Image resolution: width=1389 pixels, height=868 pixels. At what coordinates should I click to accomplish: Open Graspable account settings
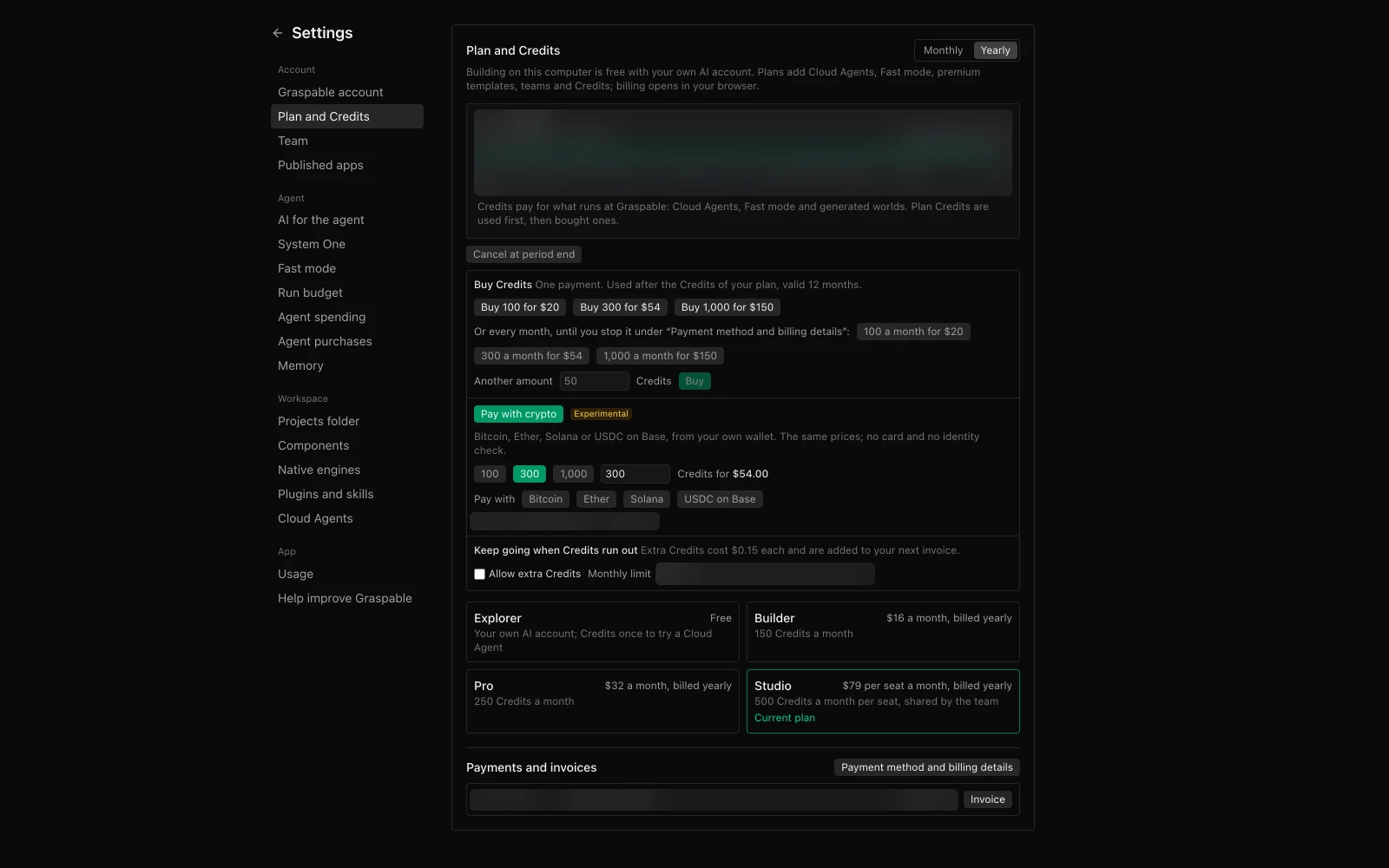pyautogui.click(x=347, y=92)
